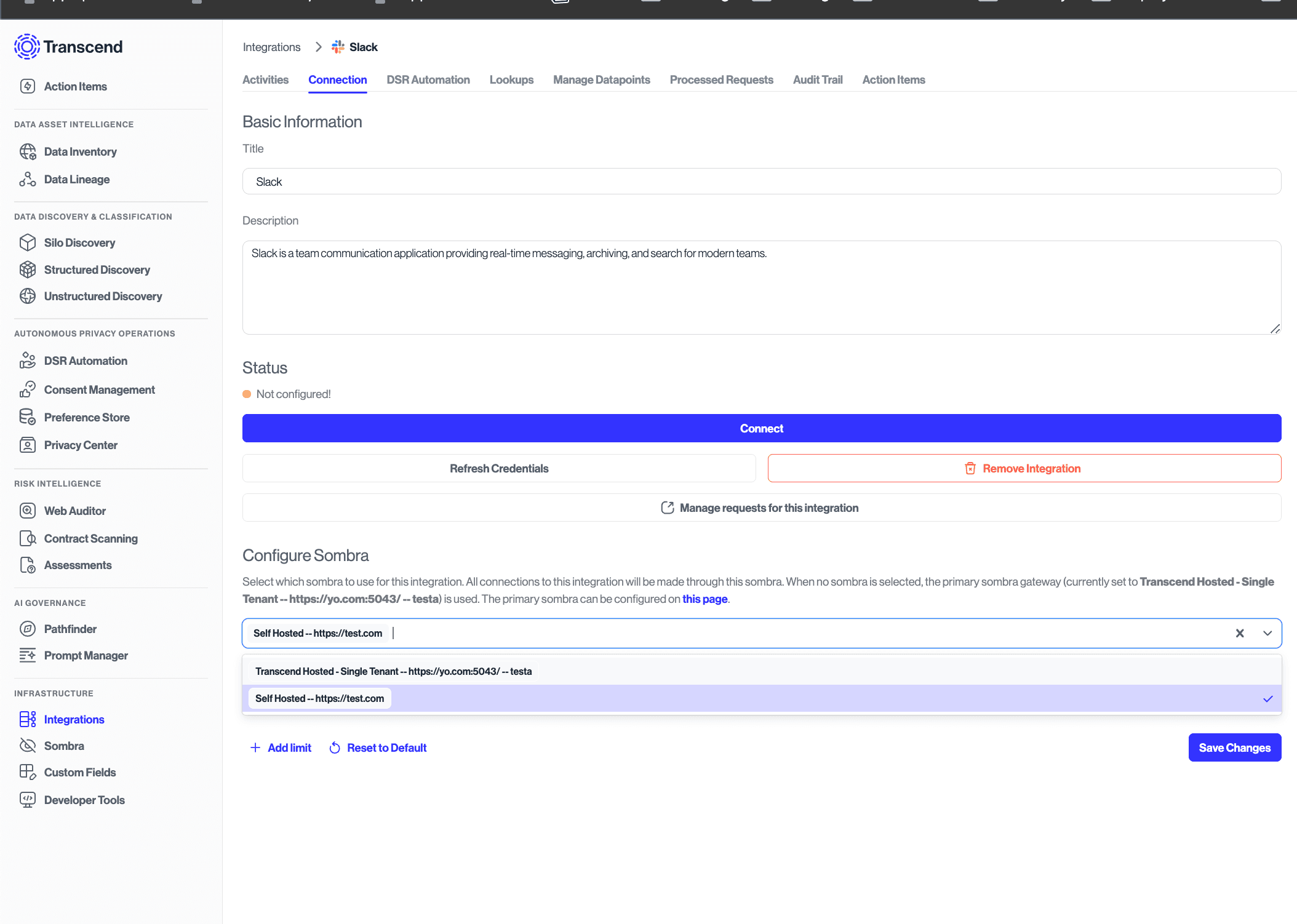Switch to the DSR Automation tab
Image resolution: width=1297 pixels, height=924 pixels.
coord(428,79)
